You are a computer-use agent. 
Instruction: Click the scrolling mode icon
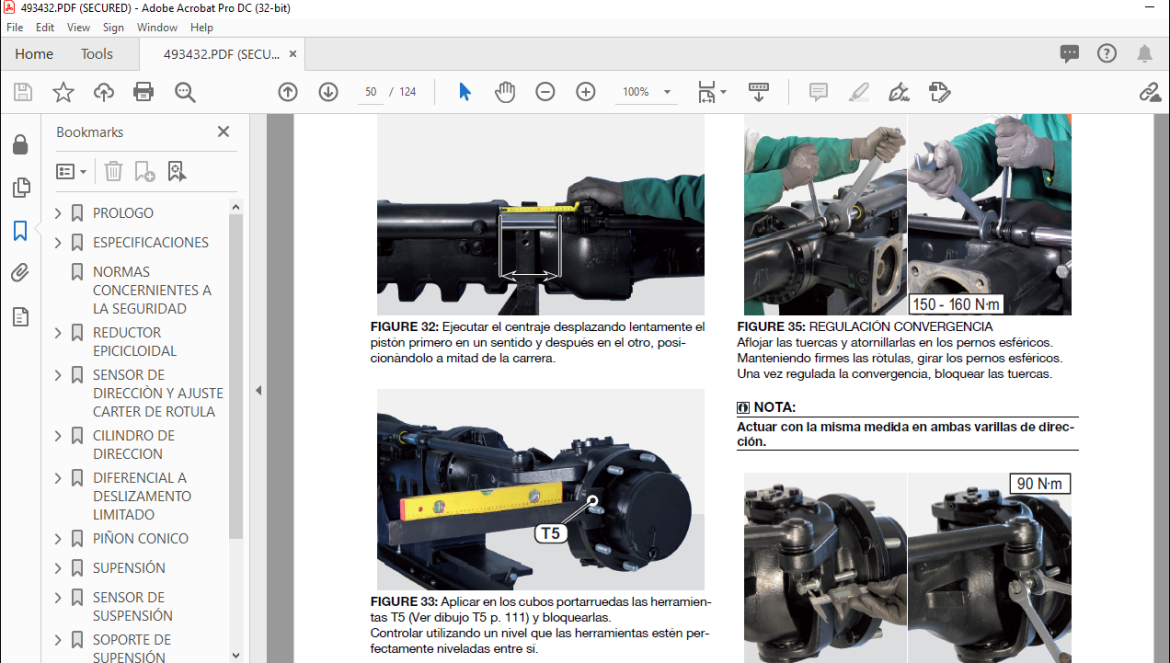pos(758,92)
